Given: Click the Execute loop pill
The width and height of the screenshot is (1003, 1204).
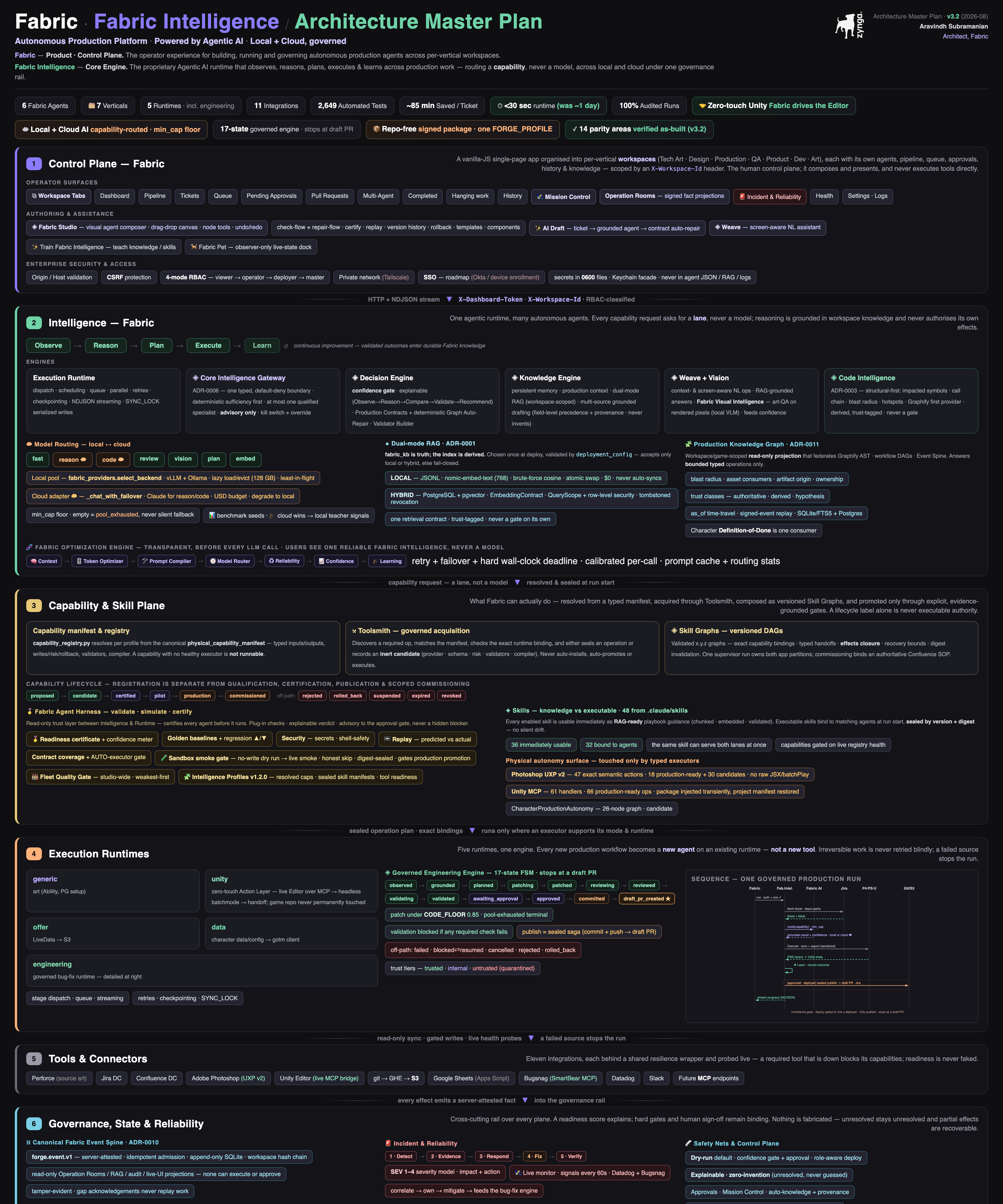Looking at the screenshot, I should pyautogui.click(x=208, y=346).
